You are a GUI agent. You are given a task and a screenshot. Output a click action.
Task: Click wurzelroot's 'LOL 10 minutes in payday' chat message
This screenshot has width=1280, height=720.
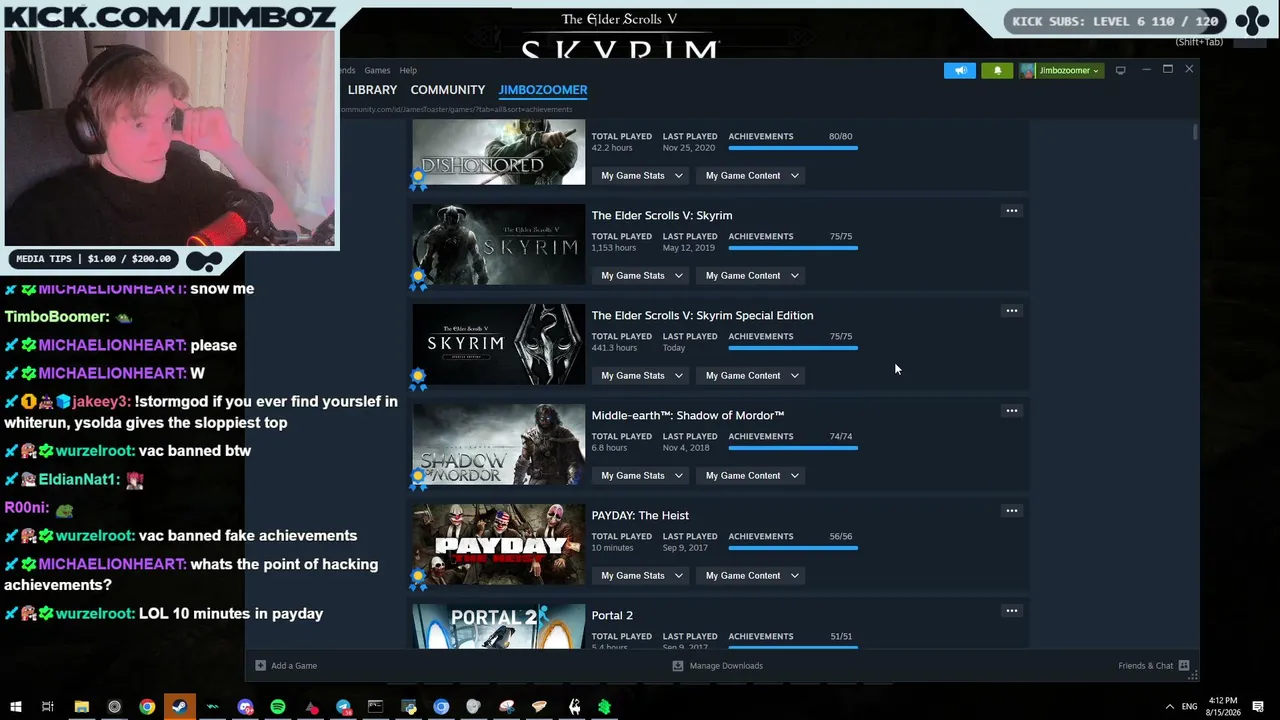coord(164,614)
